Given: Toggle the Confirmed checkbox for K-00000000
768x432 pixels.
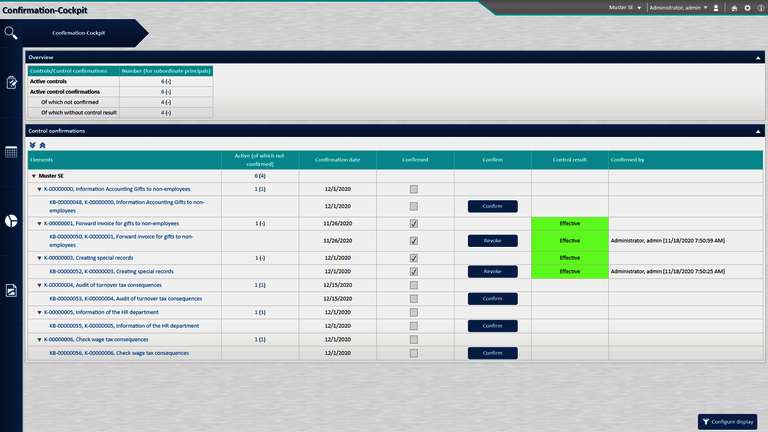Looking at the screenshot, I should [x=414, y=189].
